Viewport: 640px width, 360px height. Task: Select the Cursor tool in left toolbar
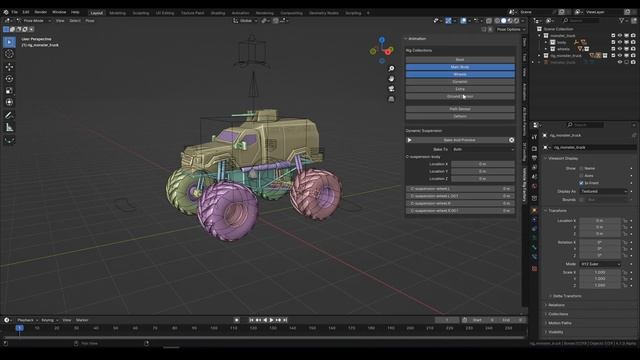point(9,54)
